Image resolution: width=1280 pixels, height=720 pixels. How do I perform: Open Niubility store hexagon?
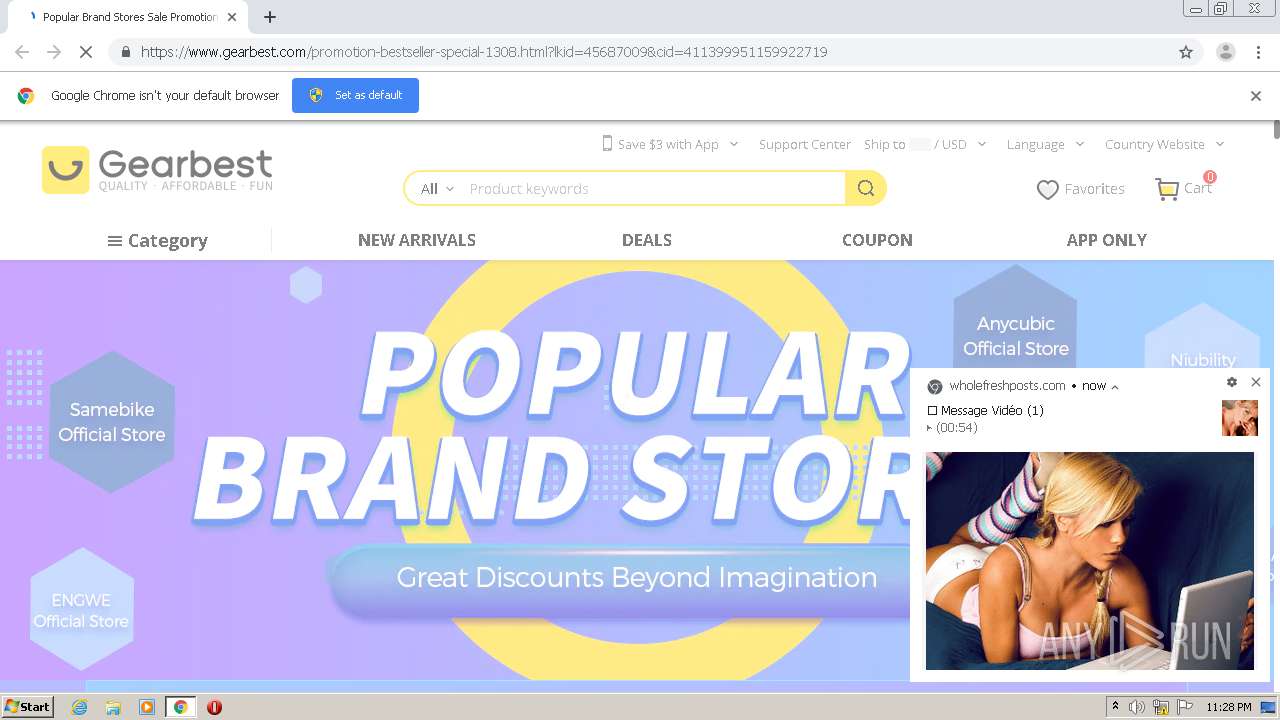tap(1203, 338)
